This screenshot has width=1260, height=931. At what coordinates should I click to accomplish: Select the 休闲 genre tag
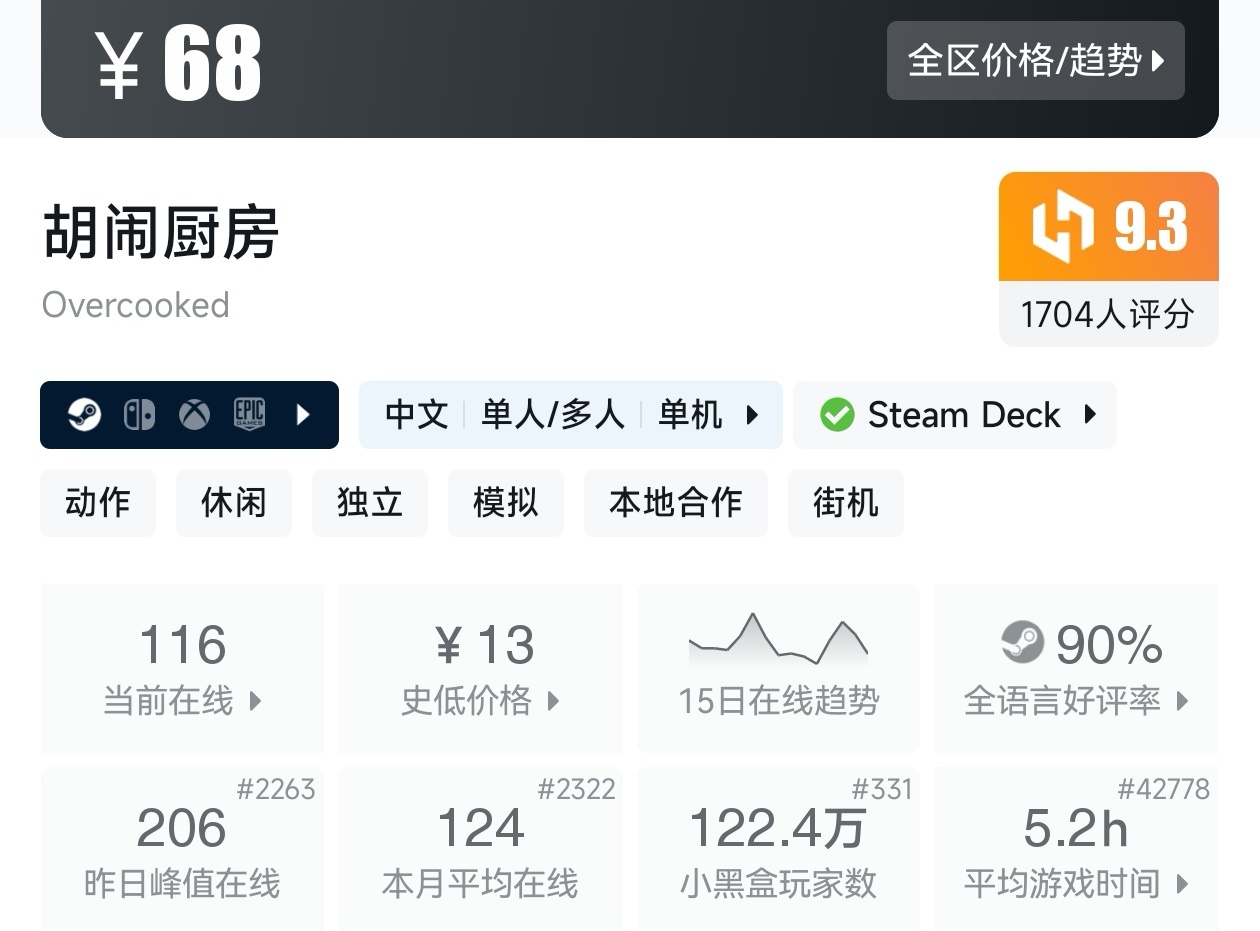click(234, 502)
